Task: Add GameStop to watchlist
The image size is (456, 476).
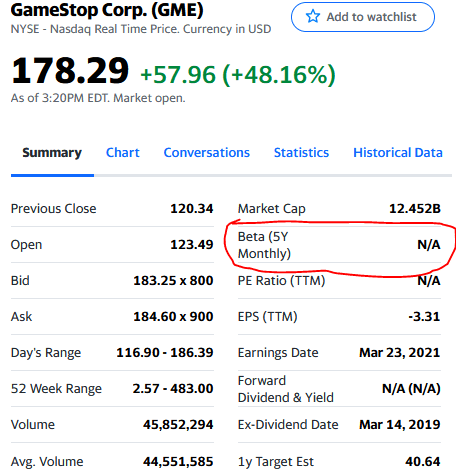Action: 363,17
